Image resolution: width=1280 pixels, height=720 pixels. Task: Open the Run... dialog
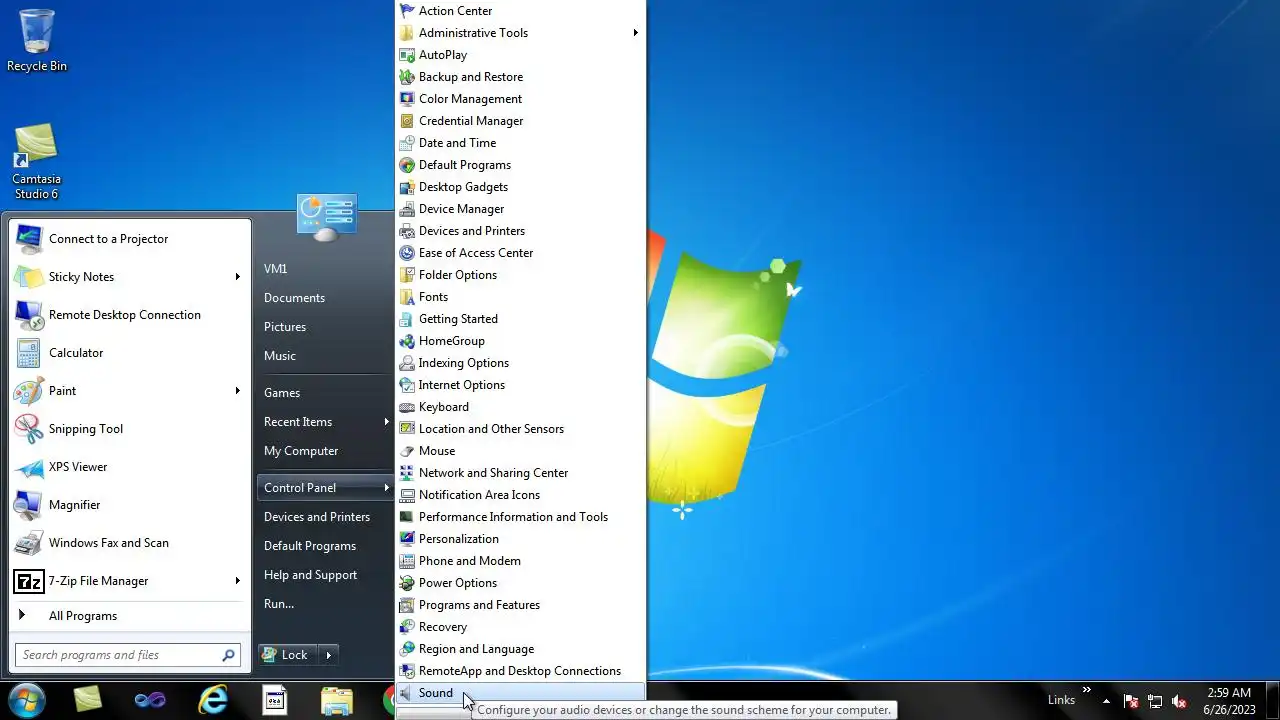click(x=279, y=604)
